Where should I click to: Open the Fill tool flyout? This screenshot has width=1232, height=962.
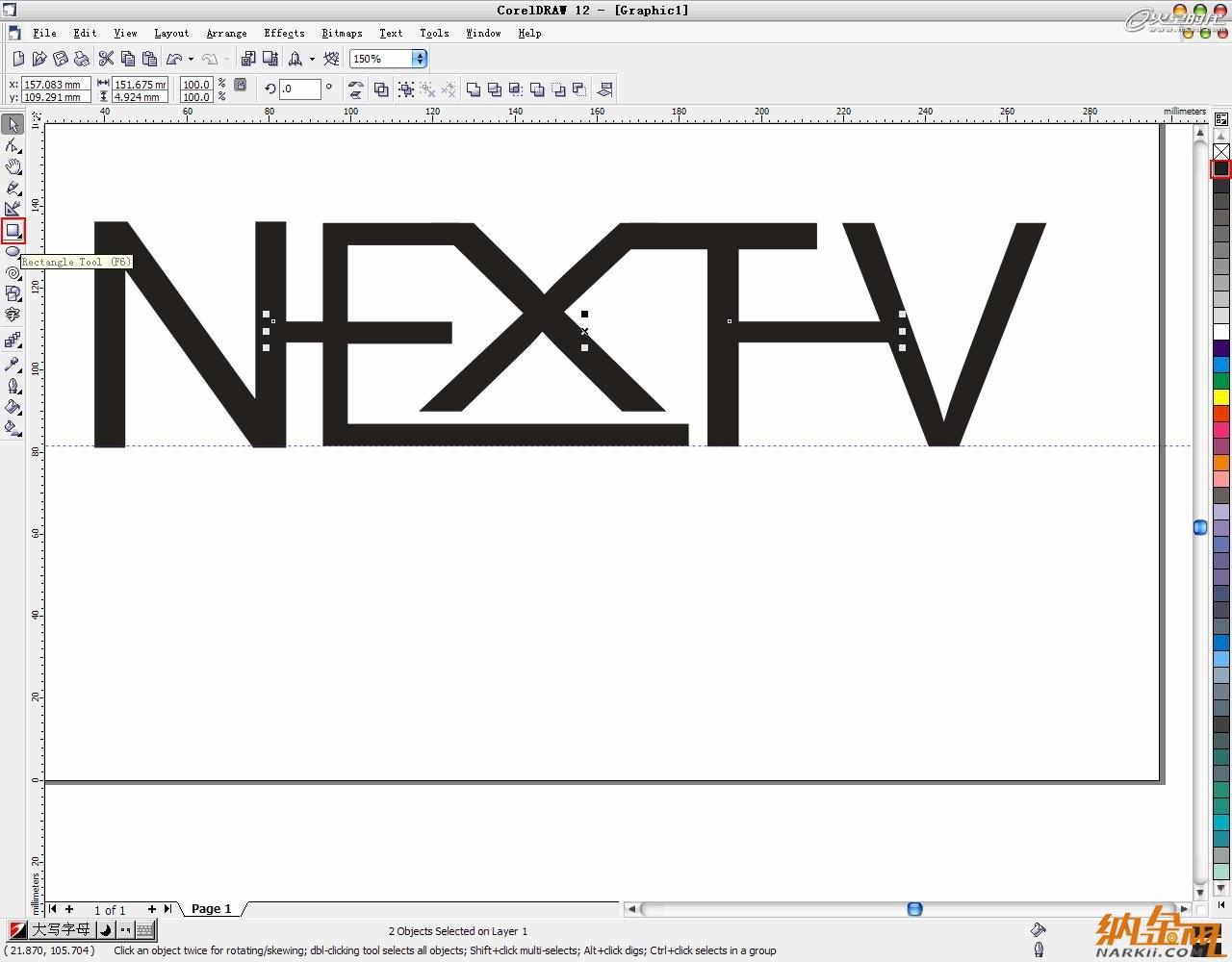(x=13, y=407)
